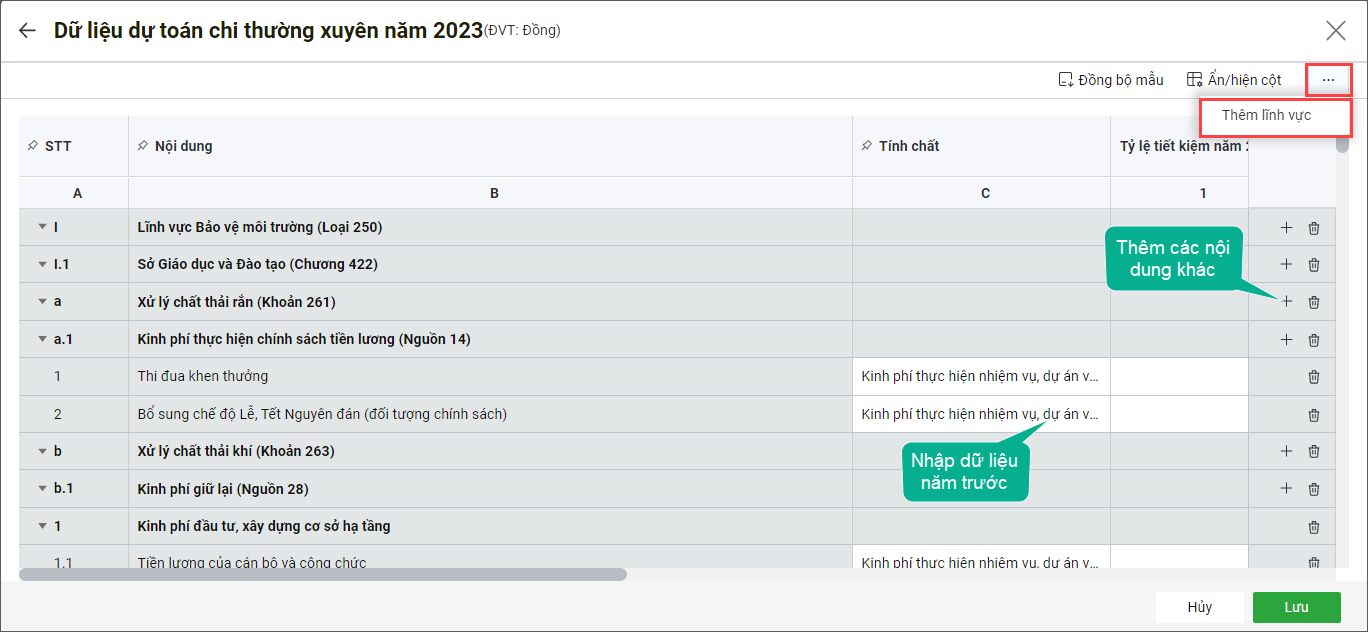Collapse the a.1 Kinh phí thực hiện chính sách row
Screen dimensions: 1368x632
42,339
